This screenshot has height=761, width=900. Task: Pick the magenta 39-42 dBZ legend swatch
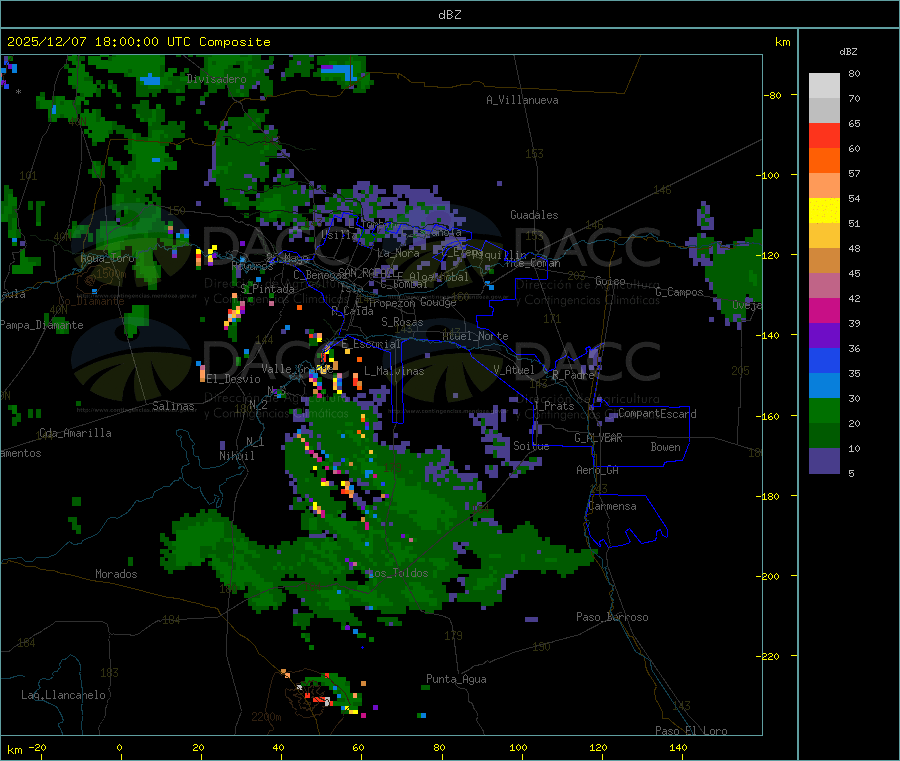pyautogui.click(x=824, y=310)
